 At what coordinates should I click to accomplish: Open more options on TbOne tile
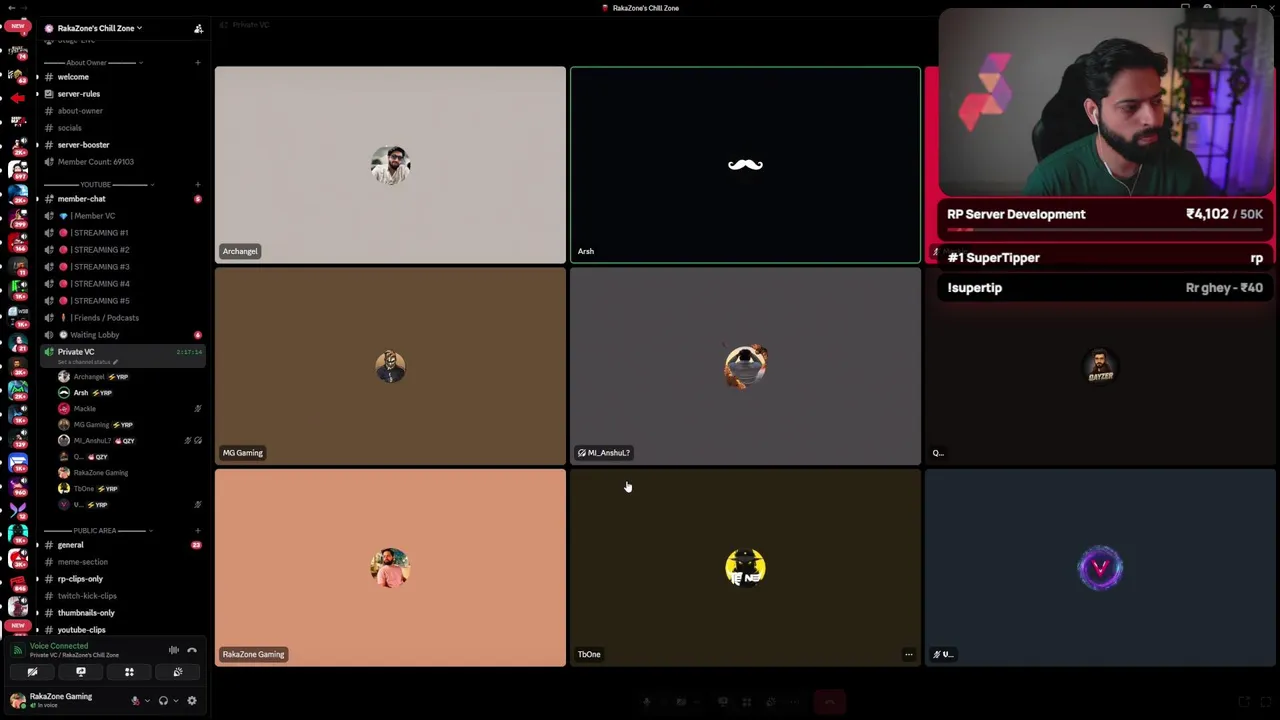pos(908,655)
